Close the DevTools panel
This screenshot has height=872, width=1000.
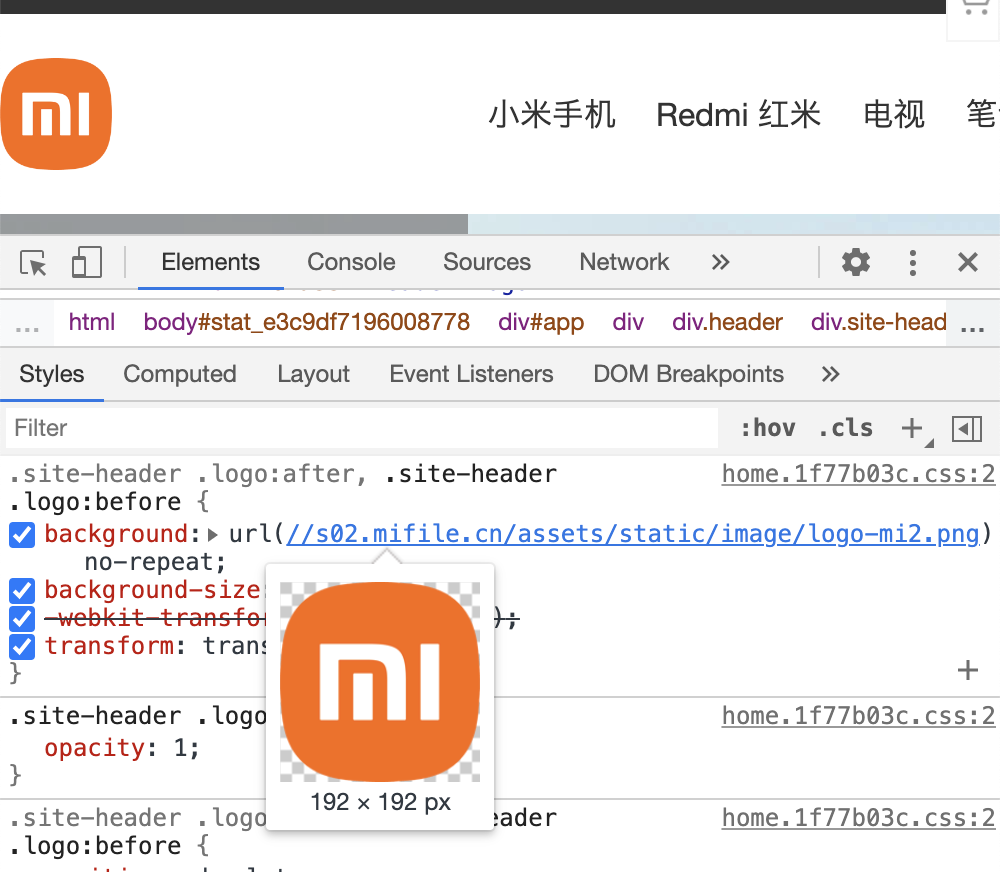coord(967,262)
